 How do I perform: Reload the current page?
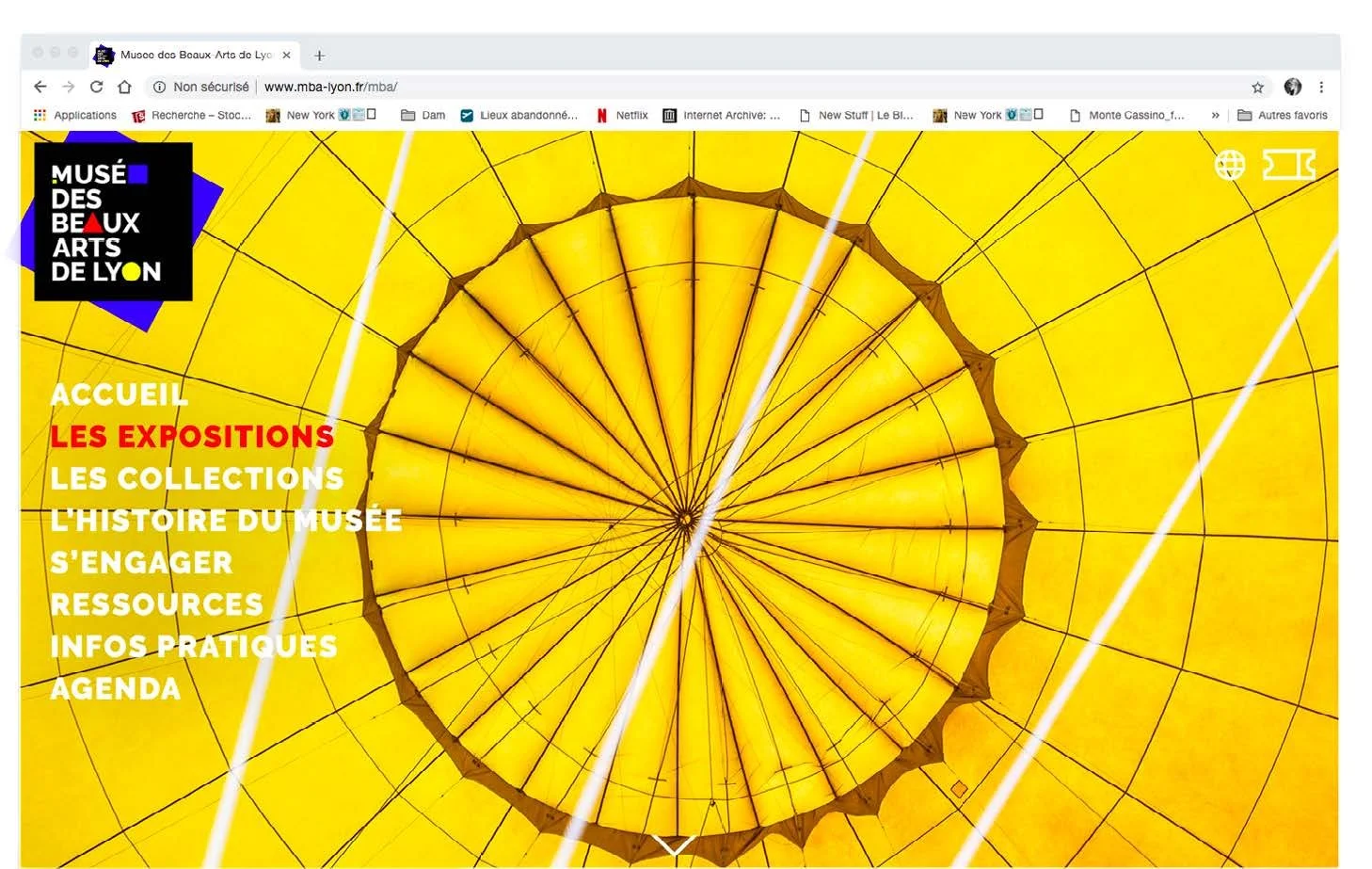click(x=96, y=87)
